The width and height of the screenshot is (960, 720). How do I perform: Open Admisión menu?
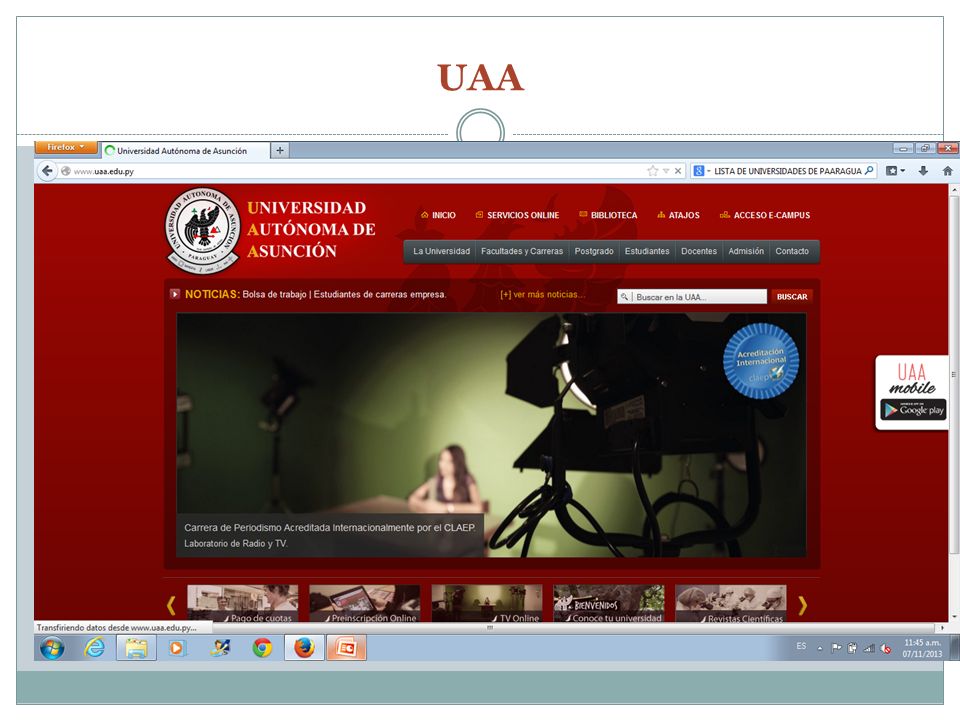[746, 251]
